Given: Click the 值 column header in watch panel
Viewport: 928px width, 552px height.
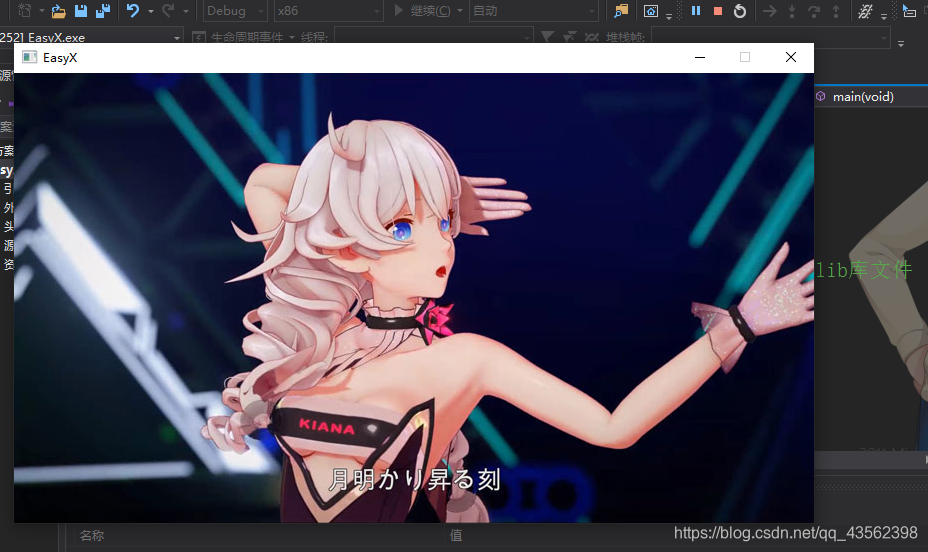Looking at the screenshot, I should (456, 535).
